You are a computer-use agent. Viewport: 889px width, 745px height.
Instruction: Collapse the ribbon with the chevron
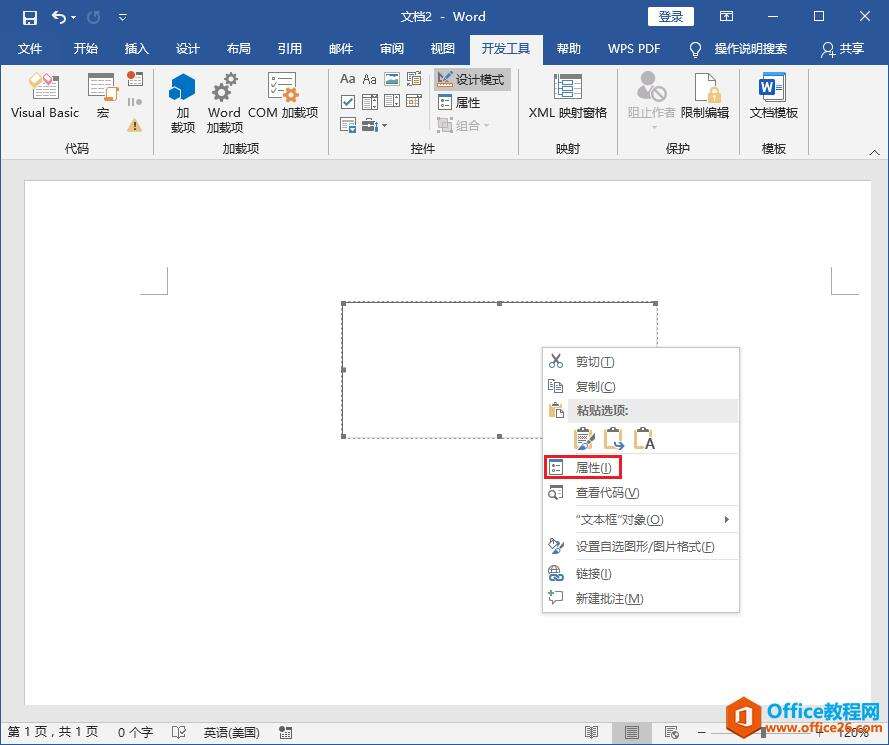pos(874,152)
